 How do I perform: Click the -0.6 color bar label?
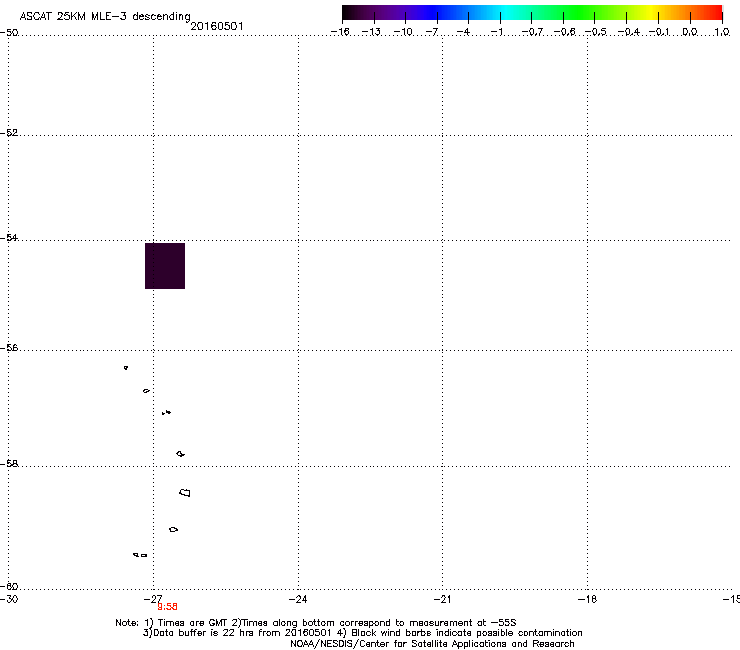[564, 32]
